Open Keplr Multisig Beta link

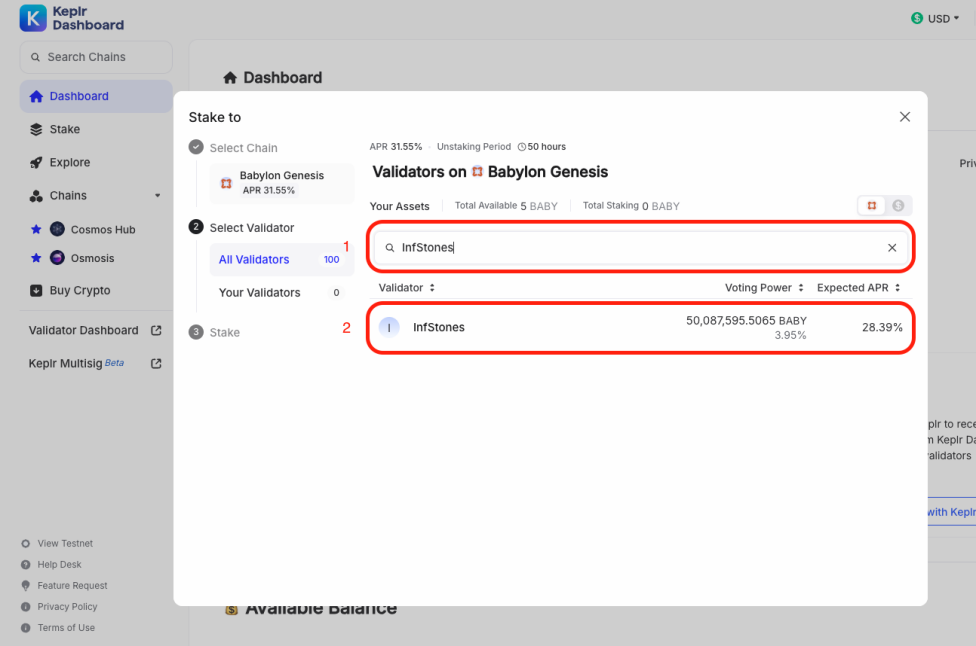click(76, 363)
